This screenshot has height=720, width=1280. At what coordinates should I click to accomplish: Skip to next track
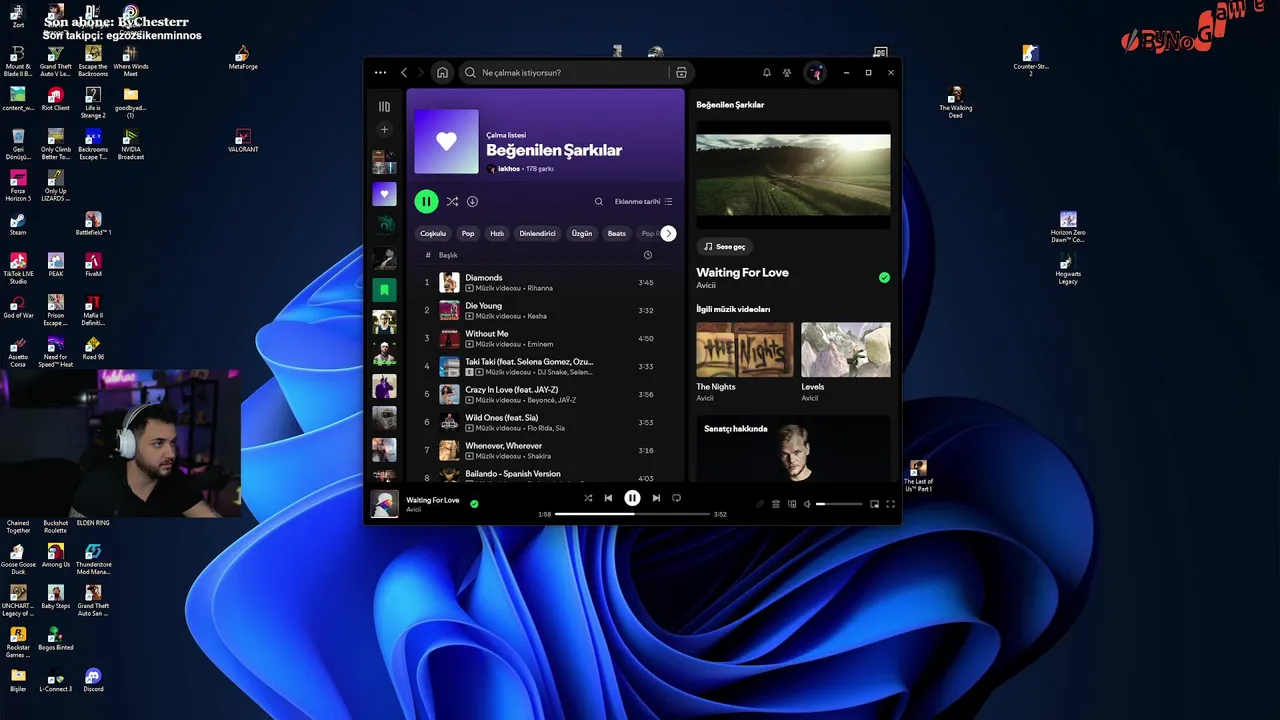point(656,497)
